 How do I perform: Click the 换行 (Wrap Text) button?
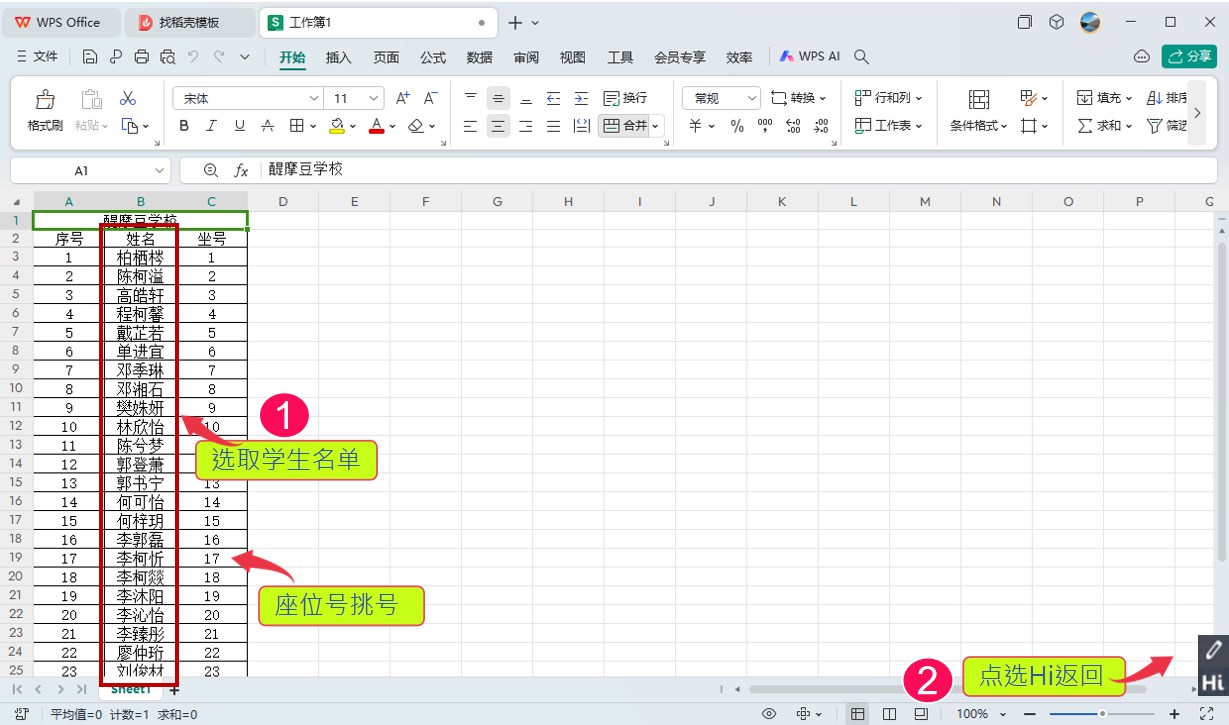click(x=625, y=98)
